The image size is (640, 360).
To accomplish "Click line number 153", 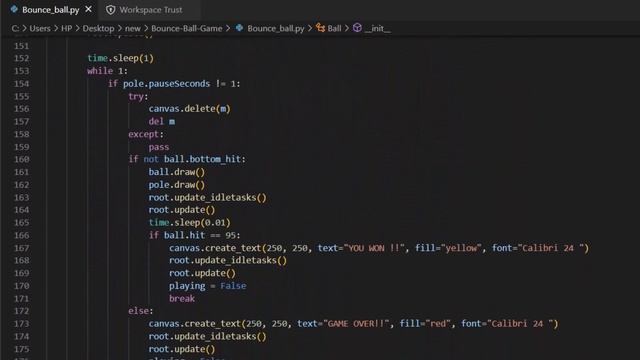I will (22, 71).
